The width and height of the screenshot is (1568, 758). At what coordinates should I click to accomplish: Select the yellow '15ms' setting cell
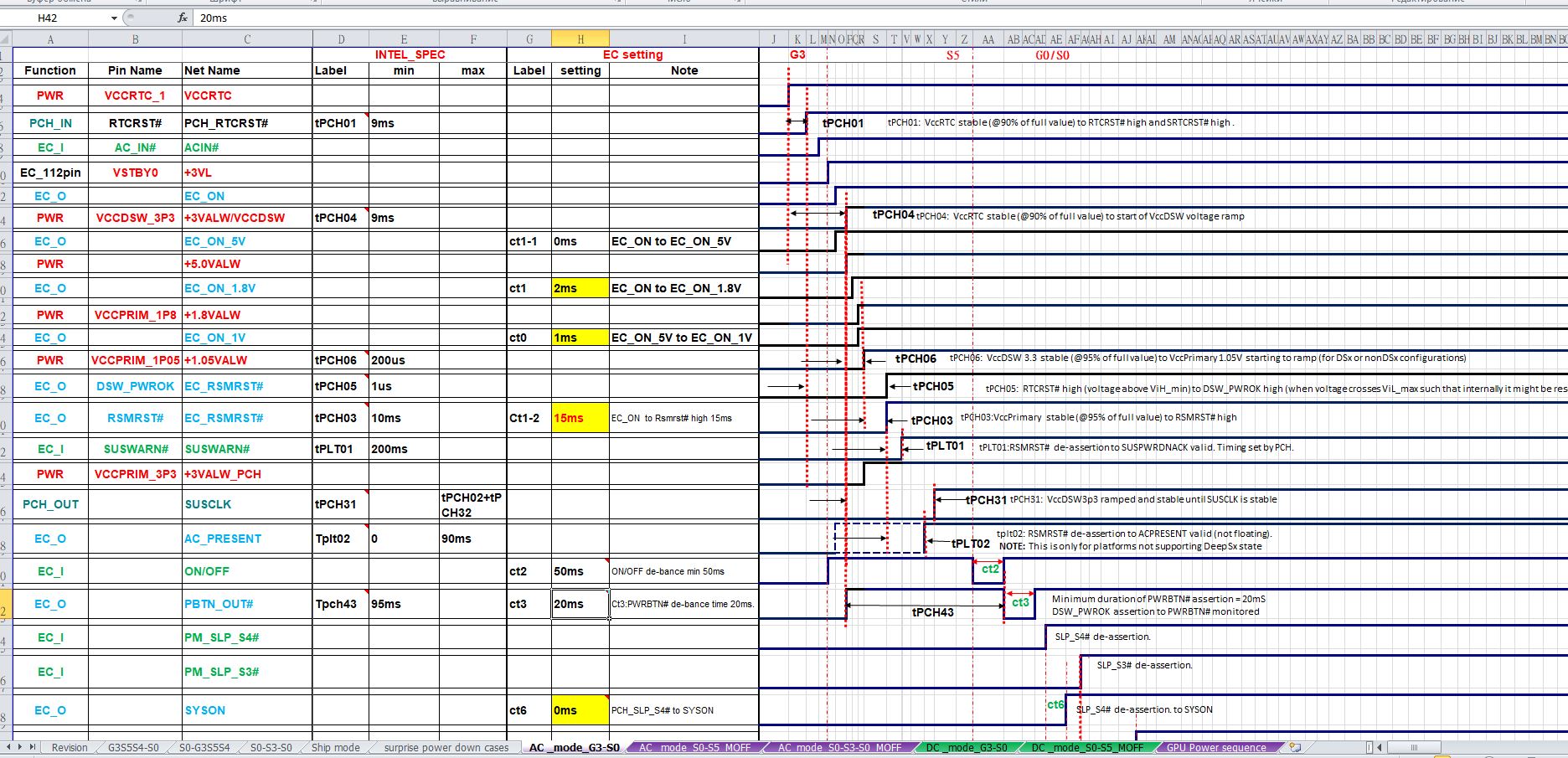coord(580,418)
